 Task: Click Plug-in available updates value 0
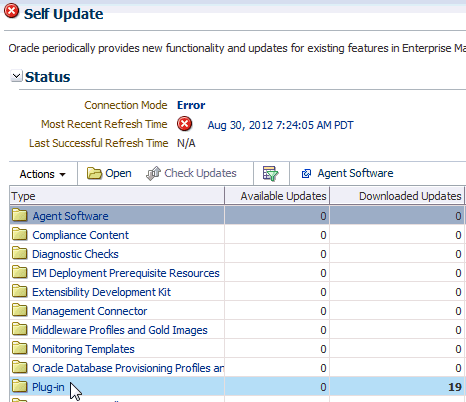click(323, 387)
